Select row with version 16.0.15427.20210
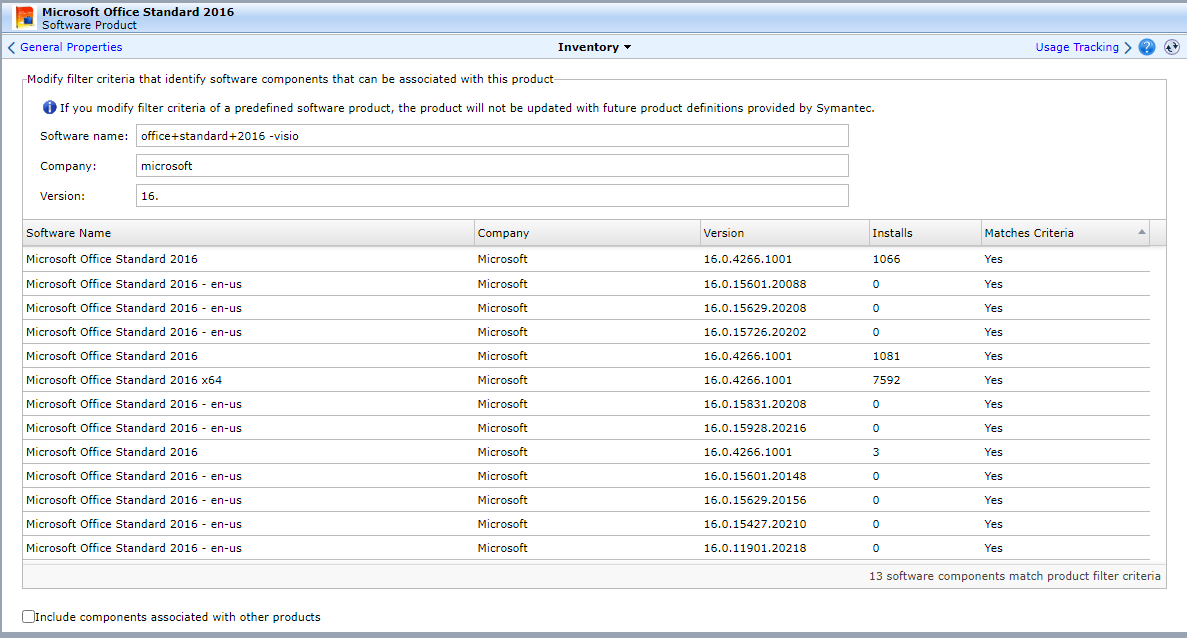 pyautogui.click(x=586, y=524)
